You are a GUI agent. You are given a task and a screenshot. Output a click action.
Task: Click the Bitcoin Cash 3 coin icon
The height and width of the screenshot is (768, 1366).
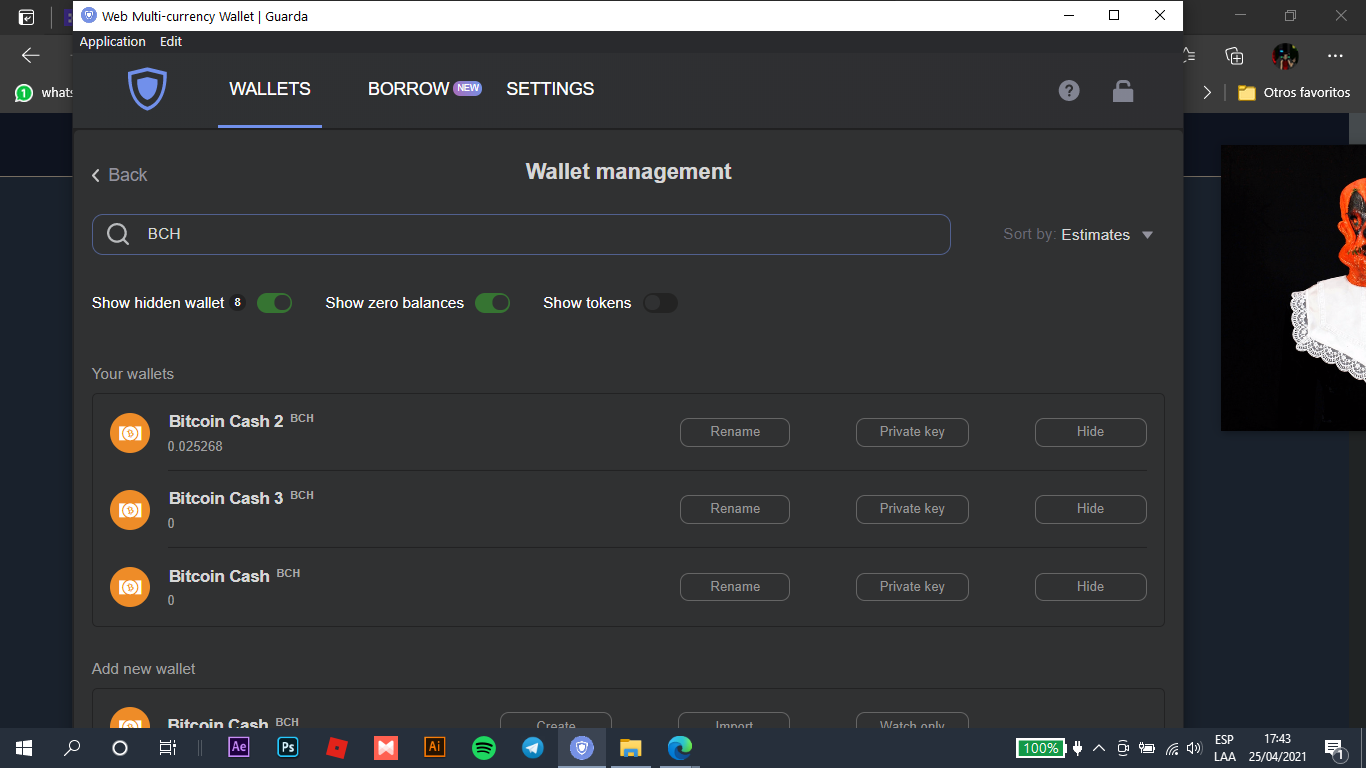click(x=130, y=510)
